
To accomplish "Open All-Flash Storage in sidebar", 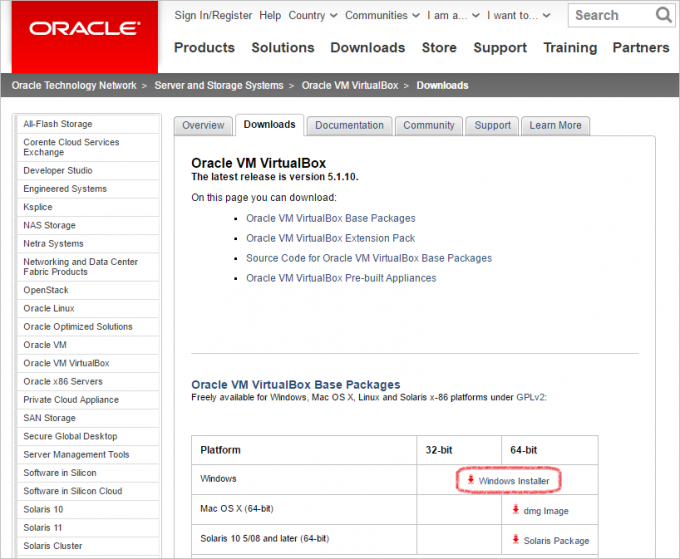I will (x=58, y=124).
